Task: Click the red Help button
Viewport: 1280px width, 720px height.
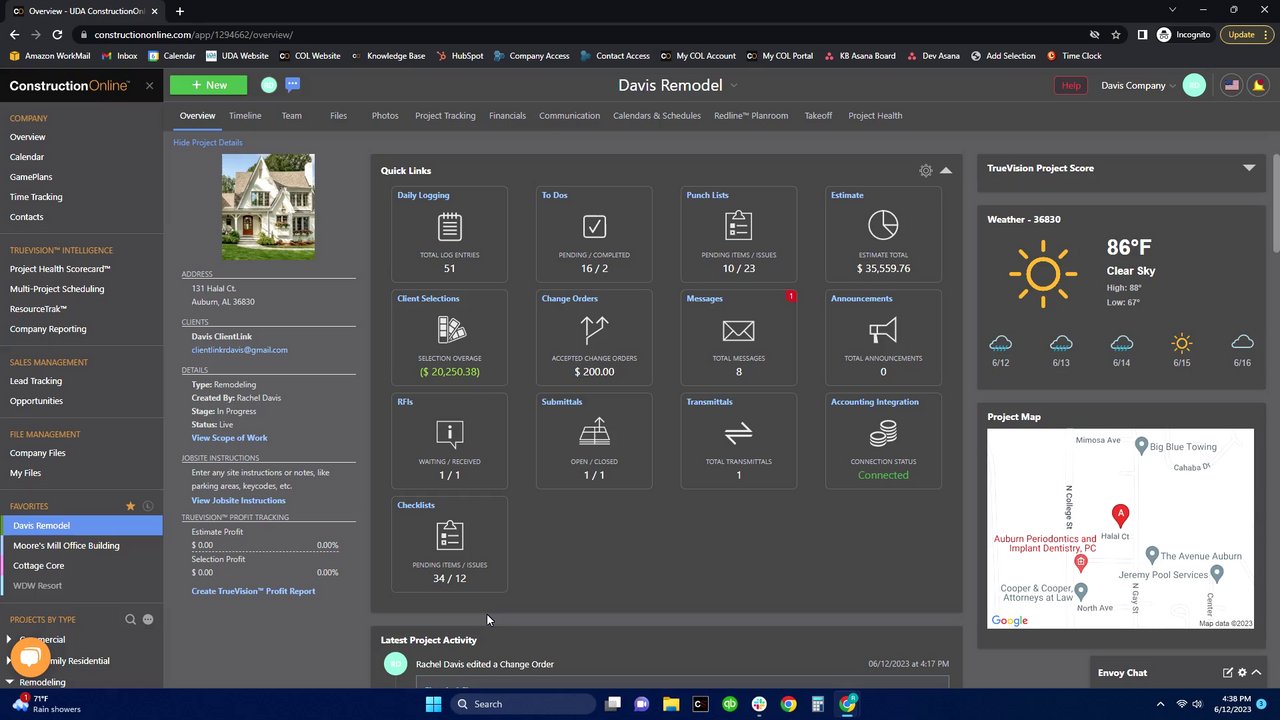Action: pos(1071,86)
